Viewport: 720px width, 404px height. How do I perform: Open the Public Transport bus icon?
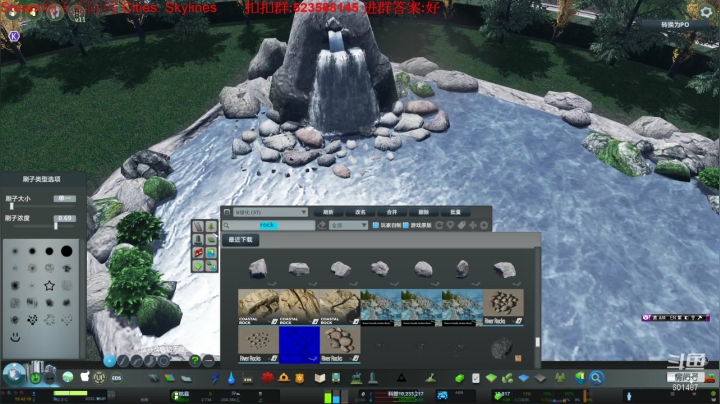[336, 378]
